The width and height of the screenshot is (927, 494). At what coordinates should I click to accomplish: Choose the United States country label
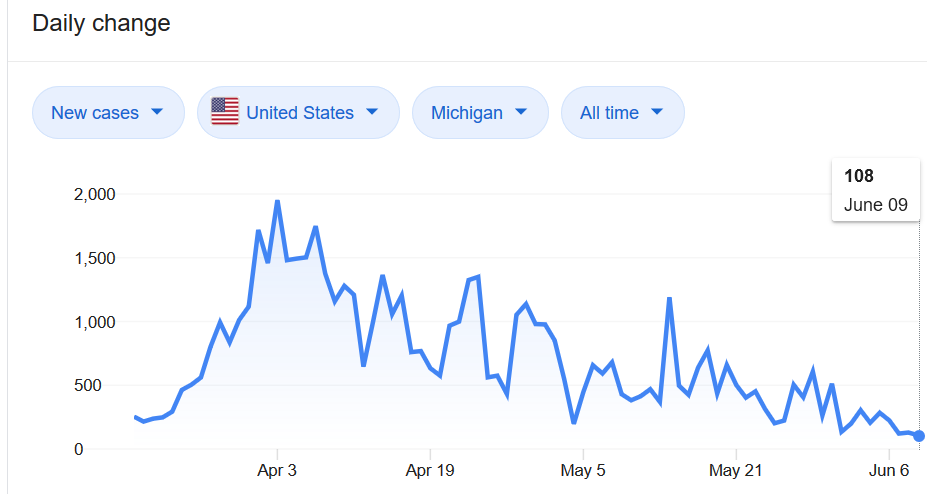pos(300,113)
